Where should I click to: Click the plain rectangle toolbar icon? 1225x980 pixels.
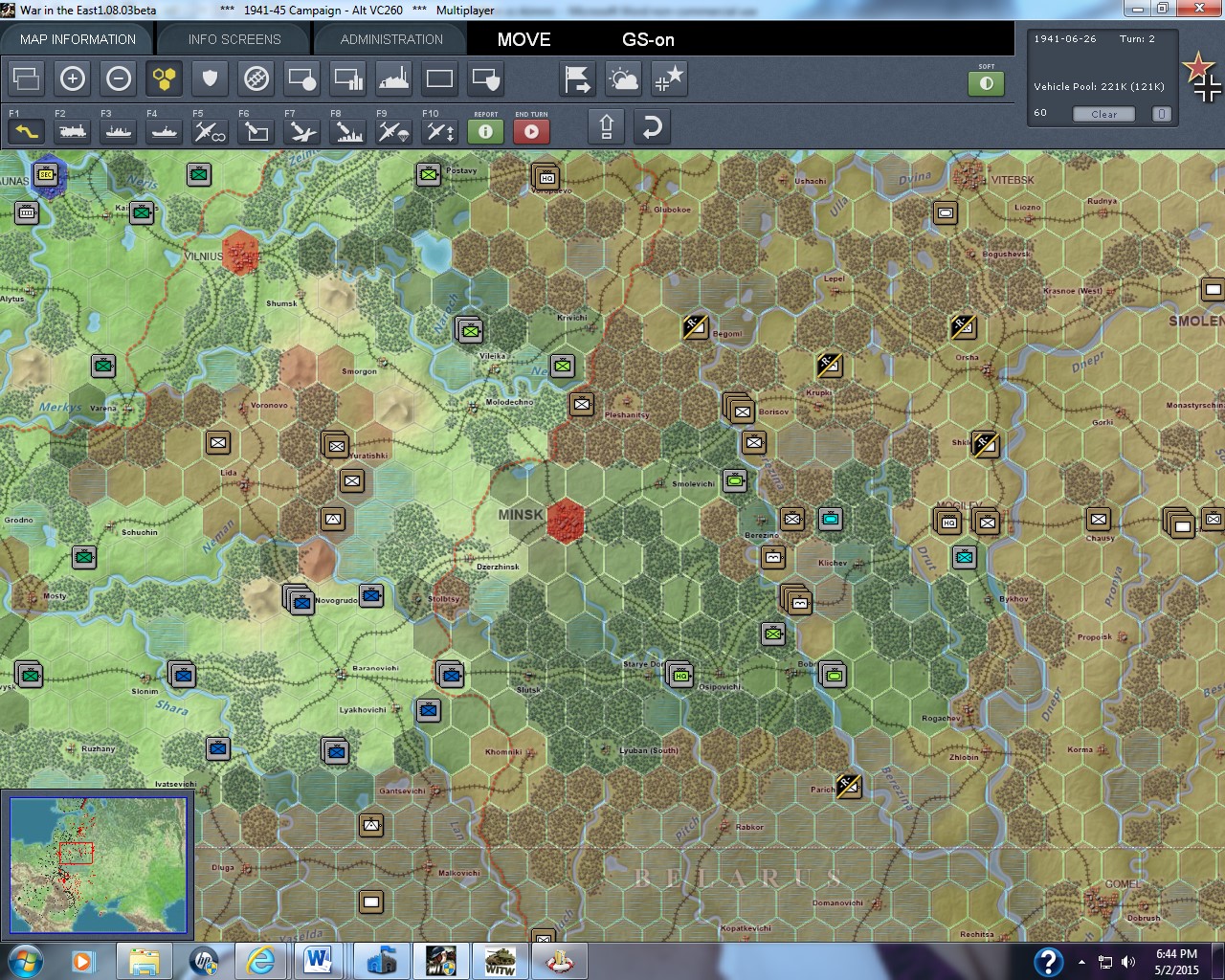(440, 78)
